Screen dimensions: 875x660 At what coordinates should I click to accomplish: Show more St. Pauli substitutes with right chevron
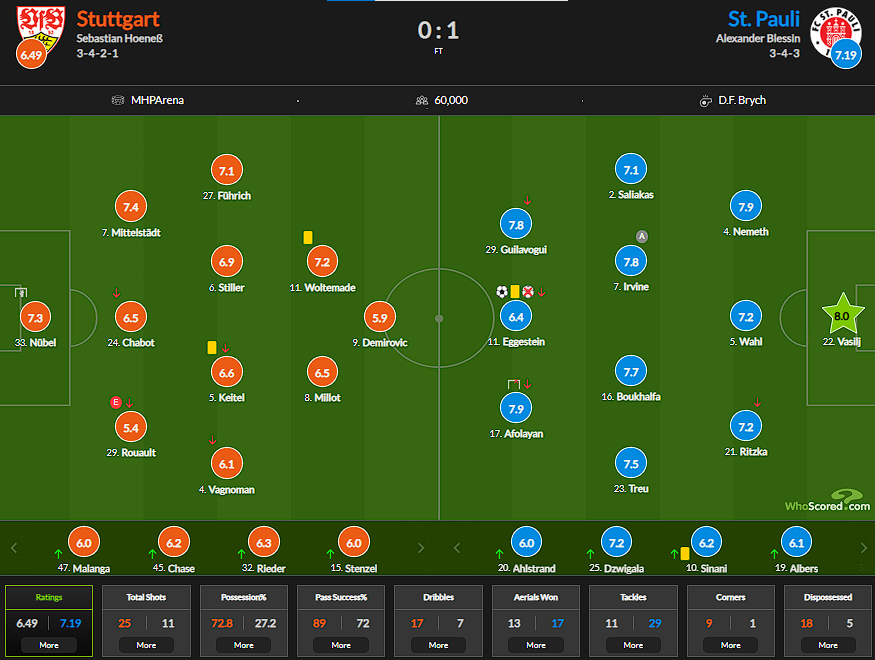863,548
